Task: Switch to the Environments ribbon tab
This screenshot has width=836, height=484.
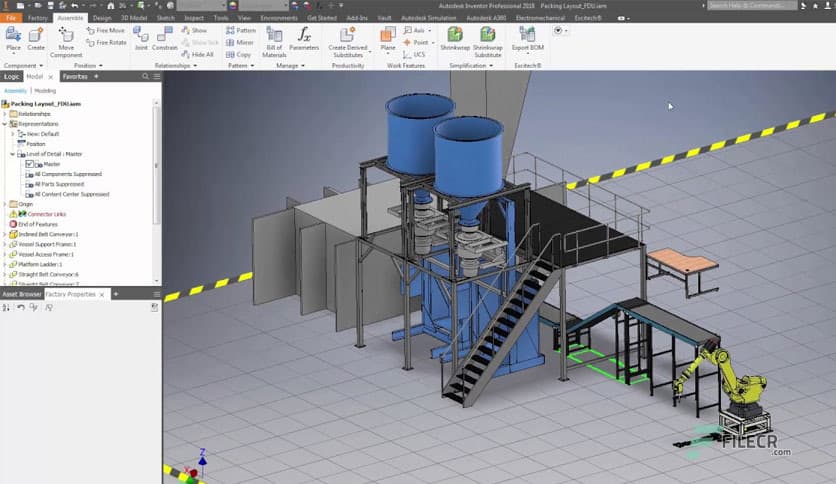Action: [x=279, y=18]
